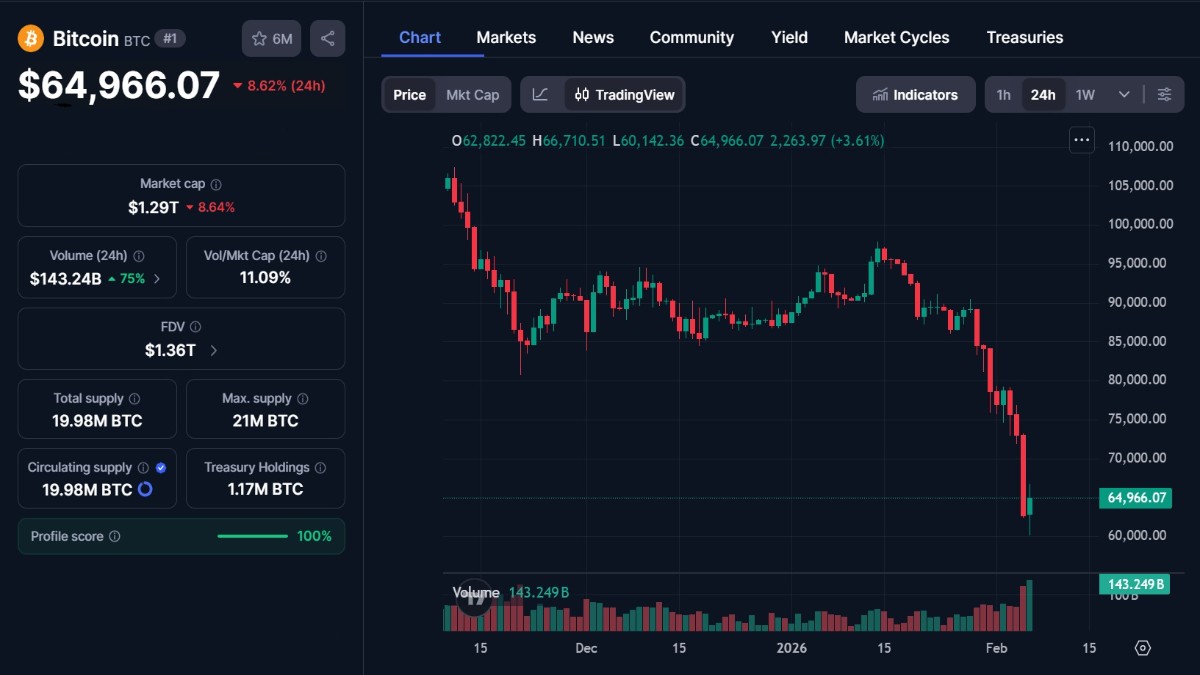Open the Market Cycles tab
Image resolution: width=1200 pixels, height=675 pixels.
[x=896, y=37]
